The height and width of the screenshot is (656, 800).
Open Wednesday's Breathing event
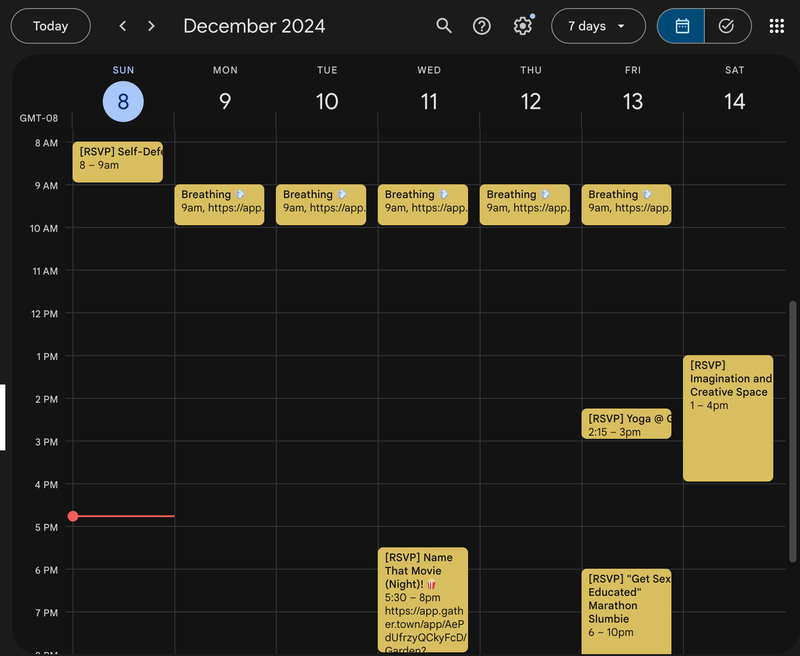tap(422, 204)
